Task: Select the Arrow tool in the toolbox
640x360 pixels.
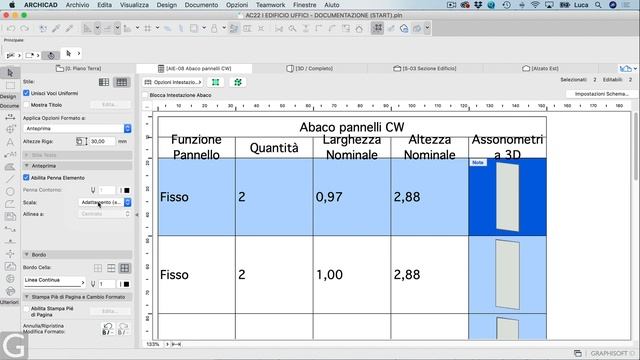Action: tap(10, 73)
